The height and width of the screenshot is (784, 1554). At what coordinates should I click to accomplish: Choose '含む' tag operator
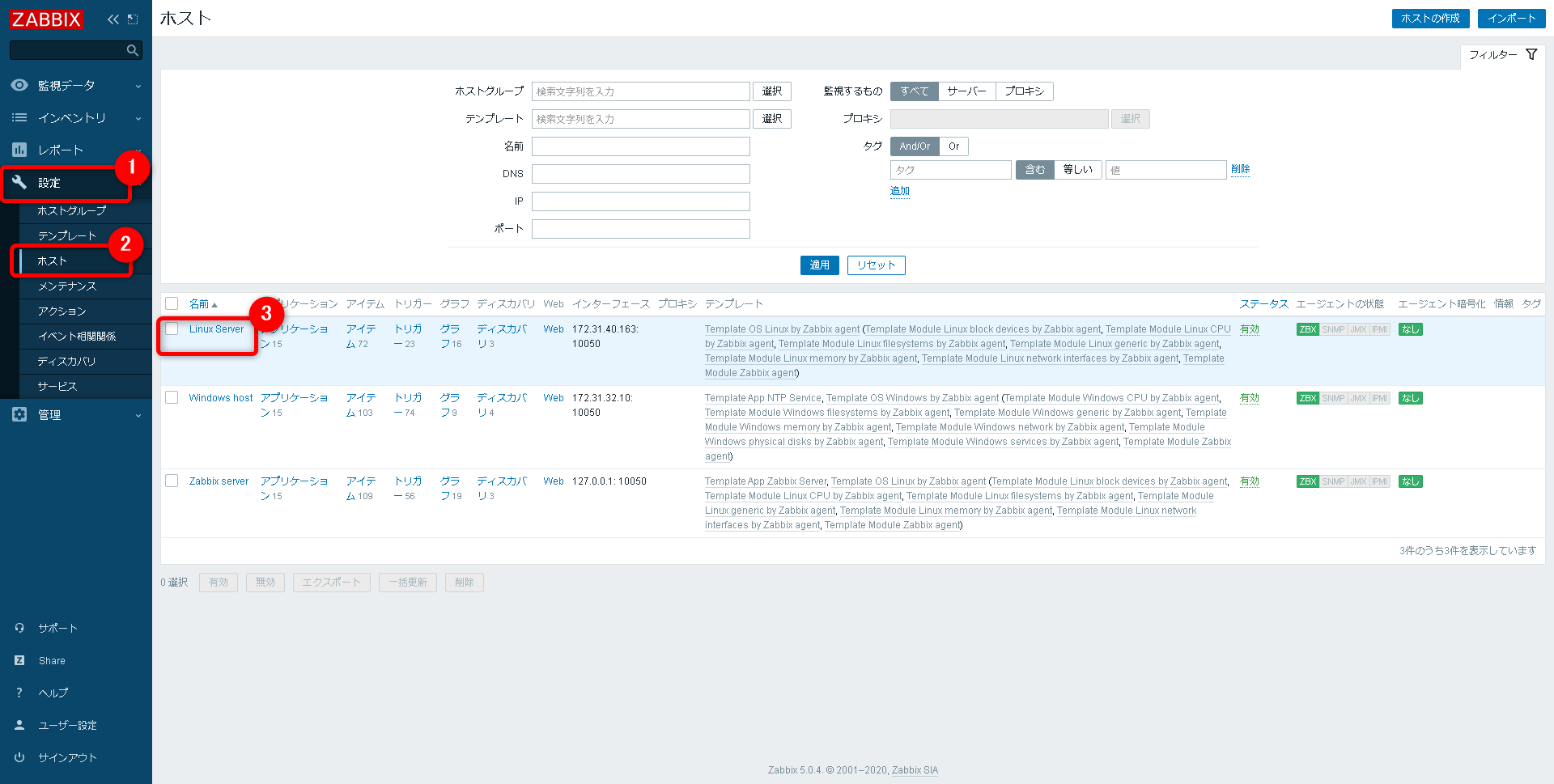point(1035,170)
